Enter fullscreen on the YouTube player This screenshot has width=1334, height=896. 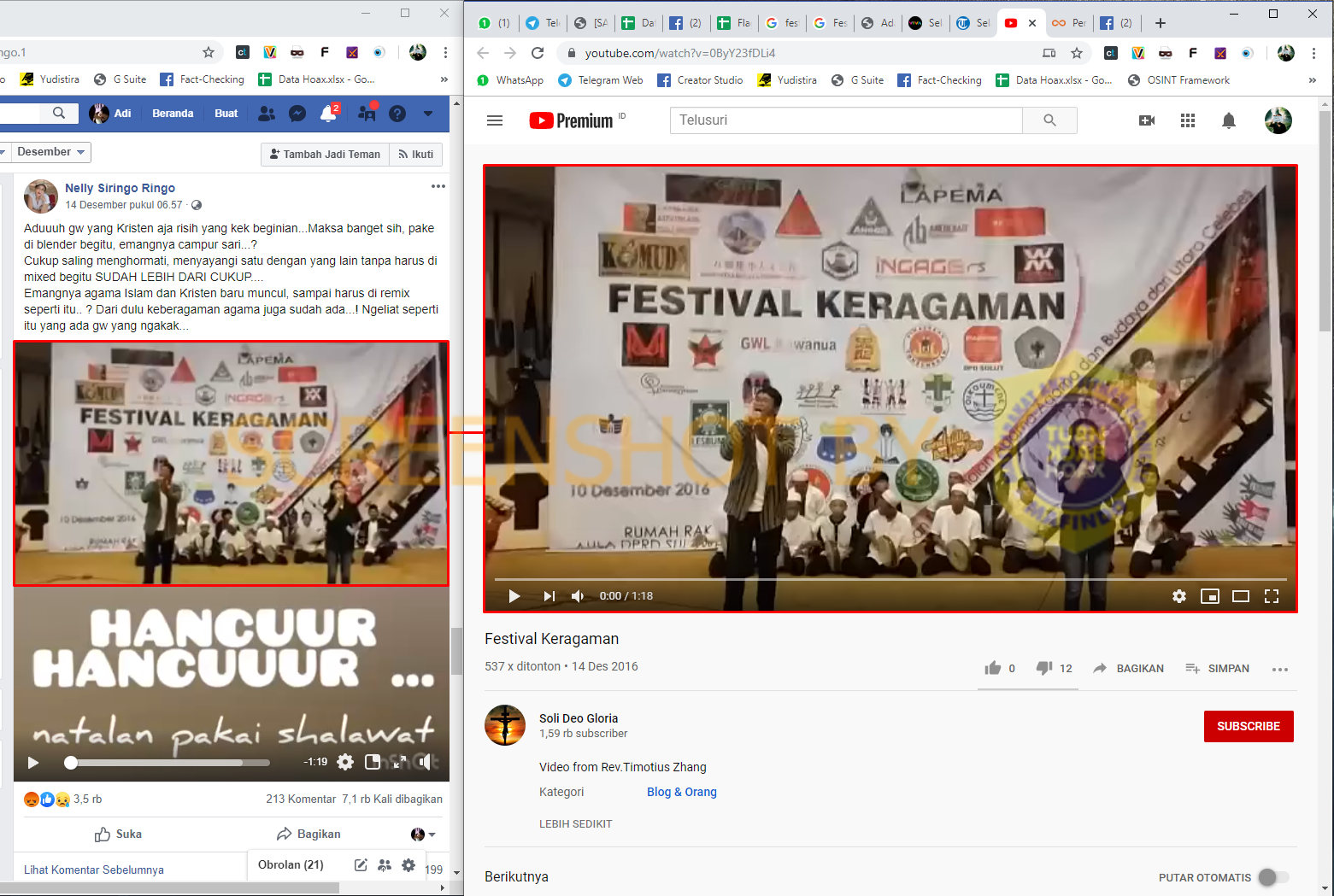1271,596
